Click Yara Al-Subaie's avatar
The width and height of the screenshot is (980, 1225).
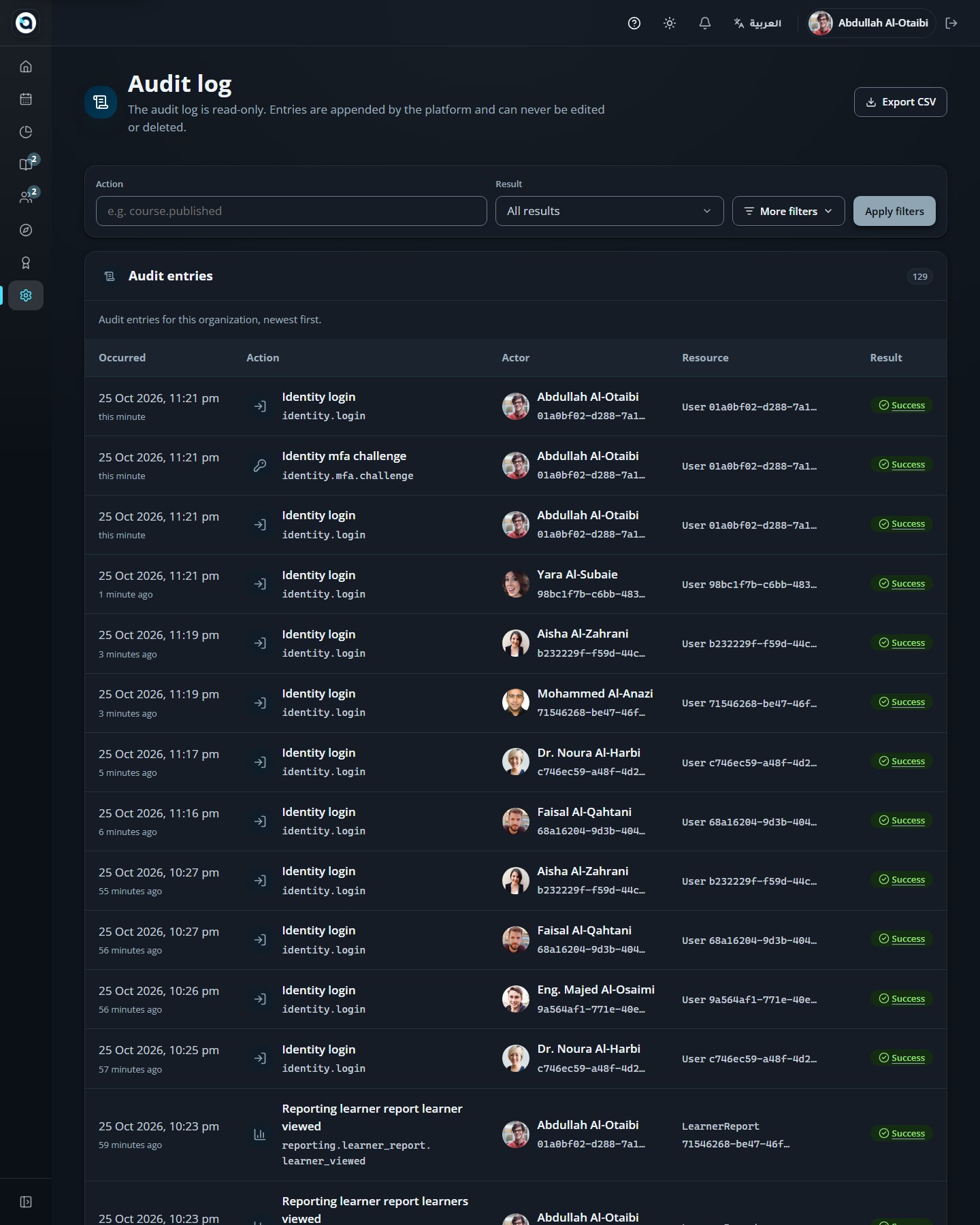pyautogui.click(x=516, y=584)
